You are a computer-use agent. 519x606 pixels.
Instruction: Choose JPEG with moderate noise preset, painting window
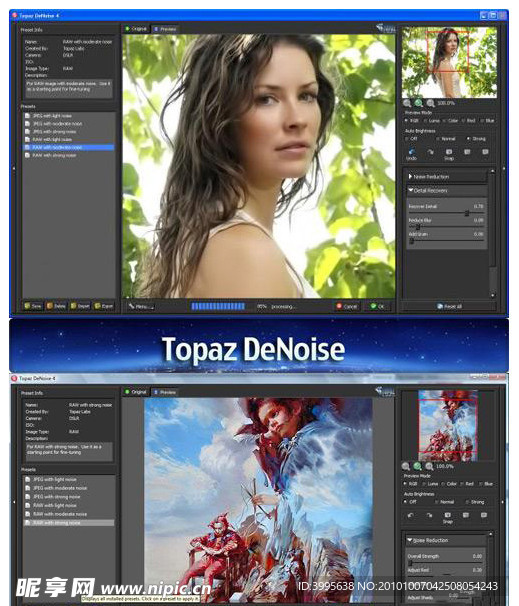click(x=69, y=488)
